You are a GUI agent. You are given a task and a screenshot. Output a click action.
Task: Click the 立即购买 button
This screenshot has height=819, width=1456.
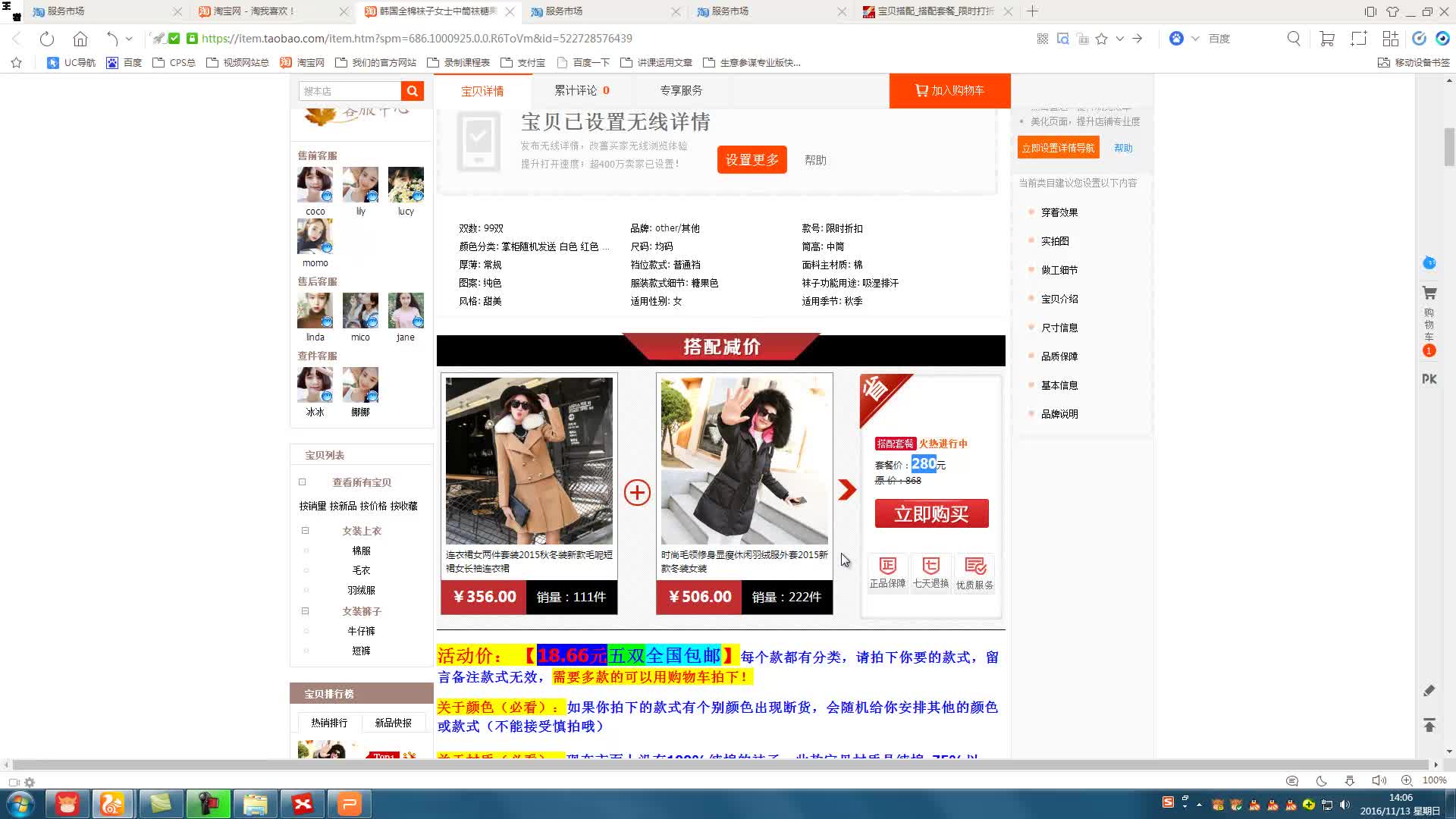931,513
